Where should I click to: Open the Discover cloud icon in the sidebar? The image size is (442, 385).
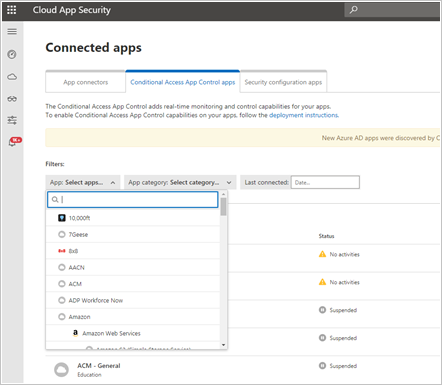tap(12, 77)
